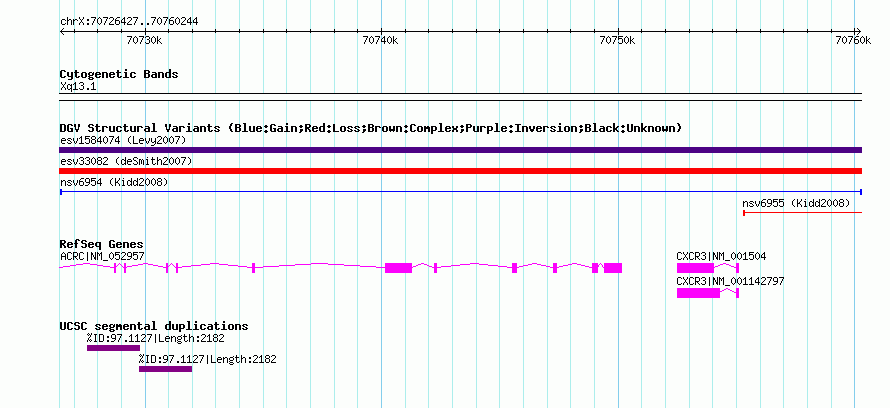Screen dimensions: 890x408
Task: Click the red esv33082 loss variant bar
Action: pos(460,171)
